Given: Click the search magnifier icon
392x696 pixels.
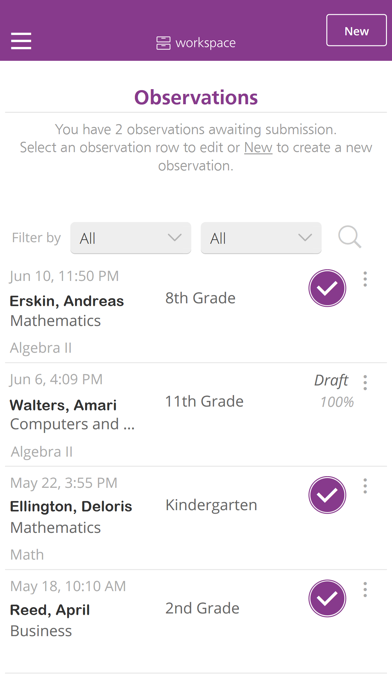Looking at the screenshot, I should [x=349, y=237].
